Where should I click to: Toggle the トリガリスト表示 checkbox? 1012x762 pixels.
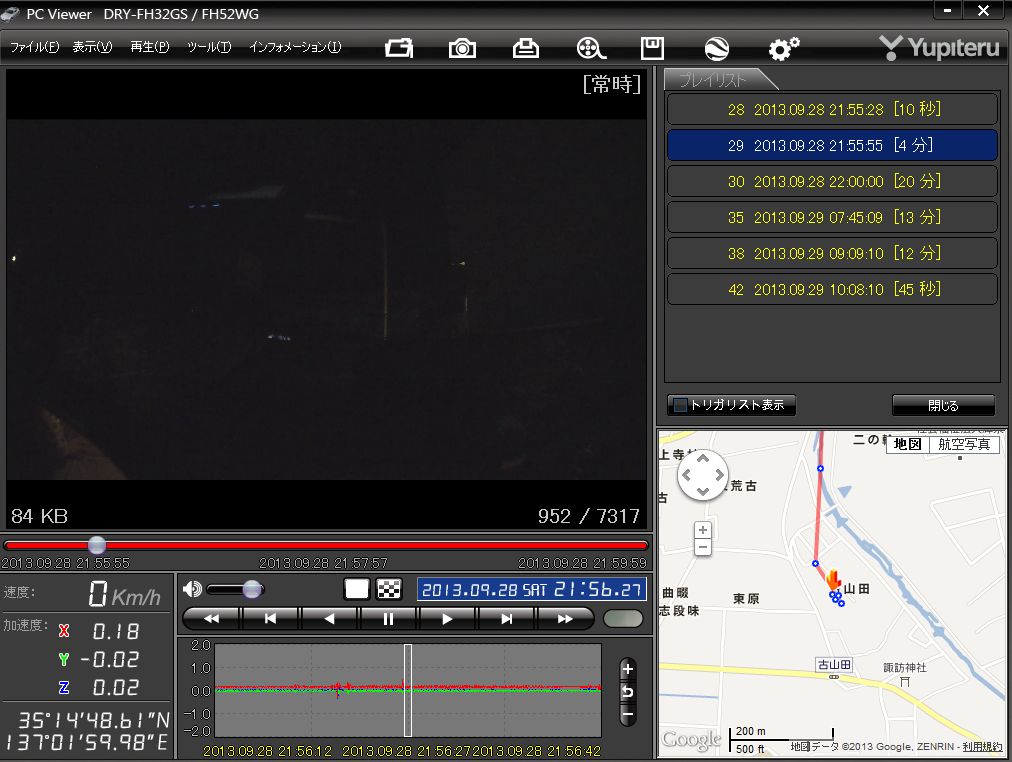coord(680,405)
